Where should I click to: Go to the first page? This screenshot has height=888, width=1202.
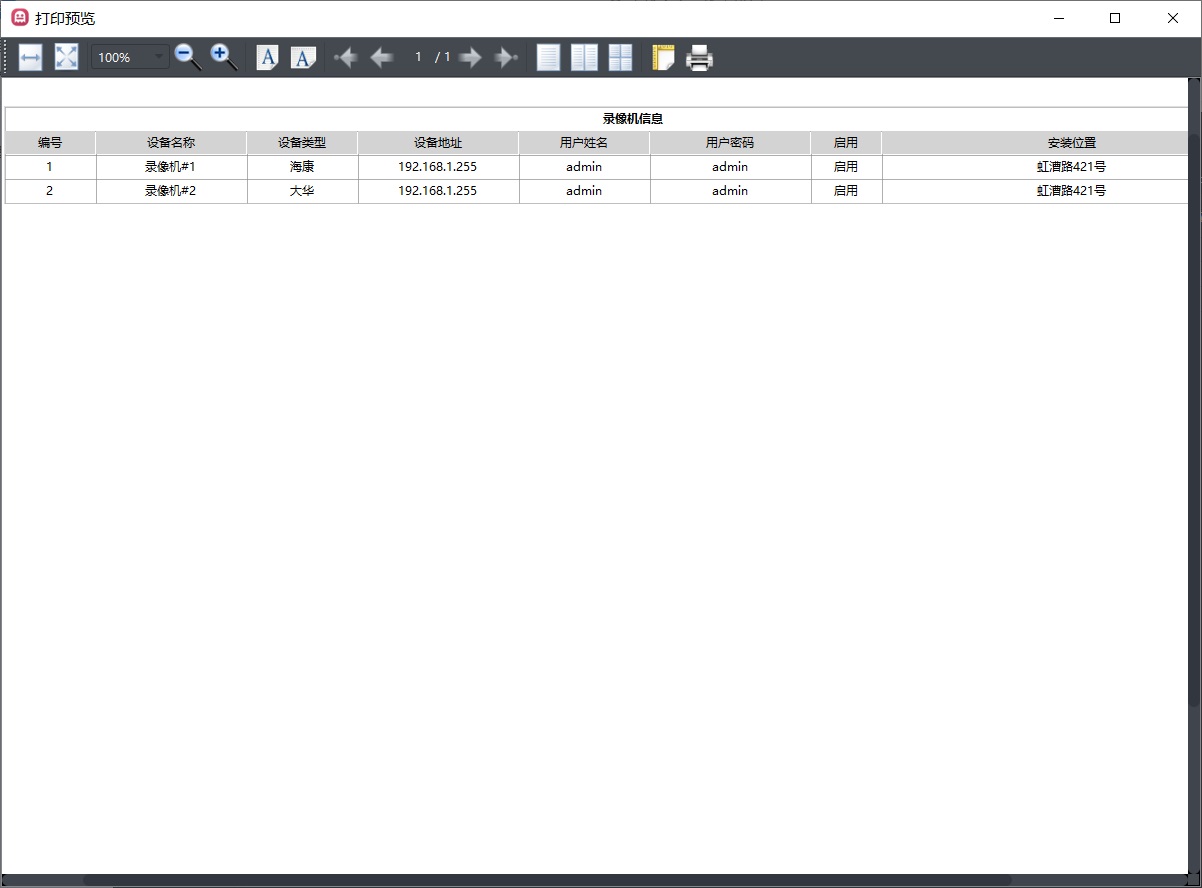point(345,58)
